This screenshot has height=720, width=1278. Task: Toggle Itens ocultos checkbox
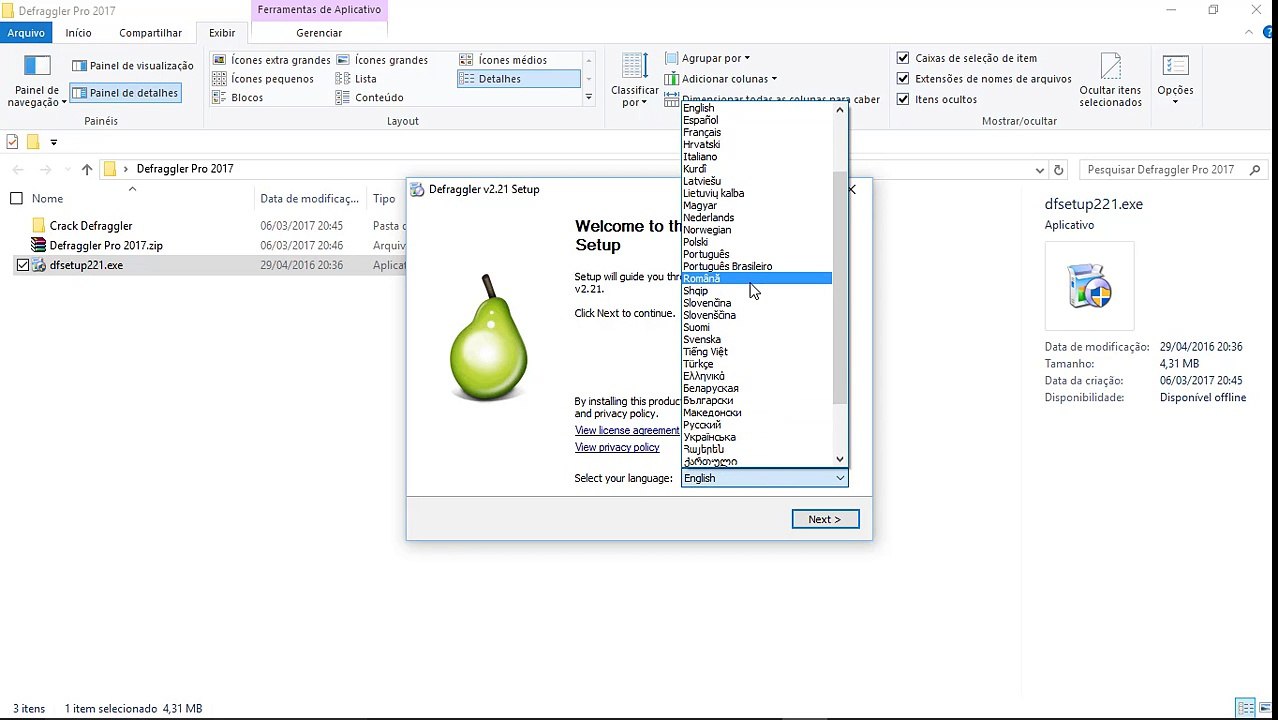[903, 99]
